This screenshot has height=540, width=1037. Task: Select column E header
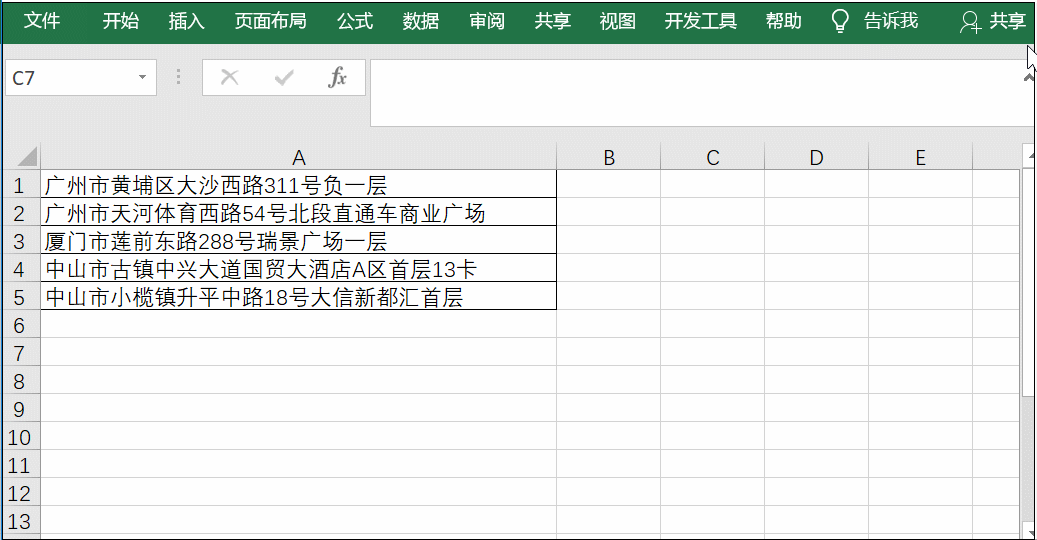920,157
